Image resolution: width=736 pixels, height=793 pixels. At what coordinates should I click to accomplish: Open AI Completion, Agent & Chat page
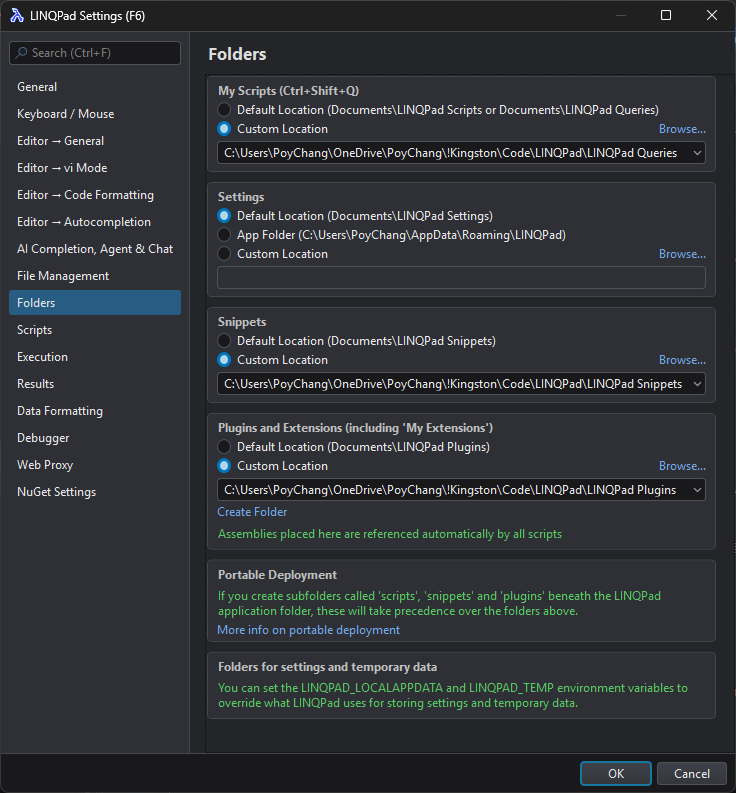(95, 249)
